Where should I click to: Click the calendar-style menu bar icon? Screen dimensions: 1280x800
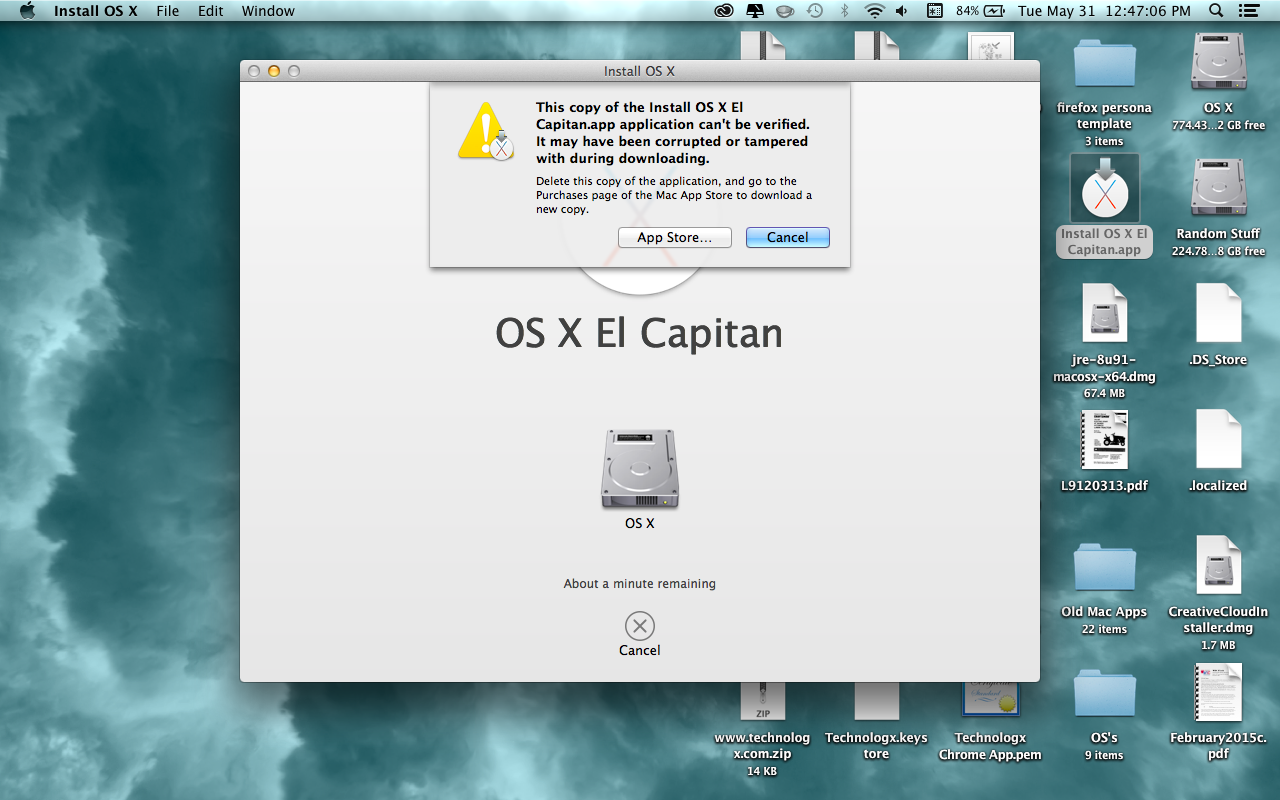pos(935,11)
